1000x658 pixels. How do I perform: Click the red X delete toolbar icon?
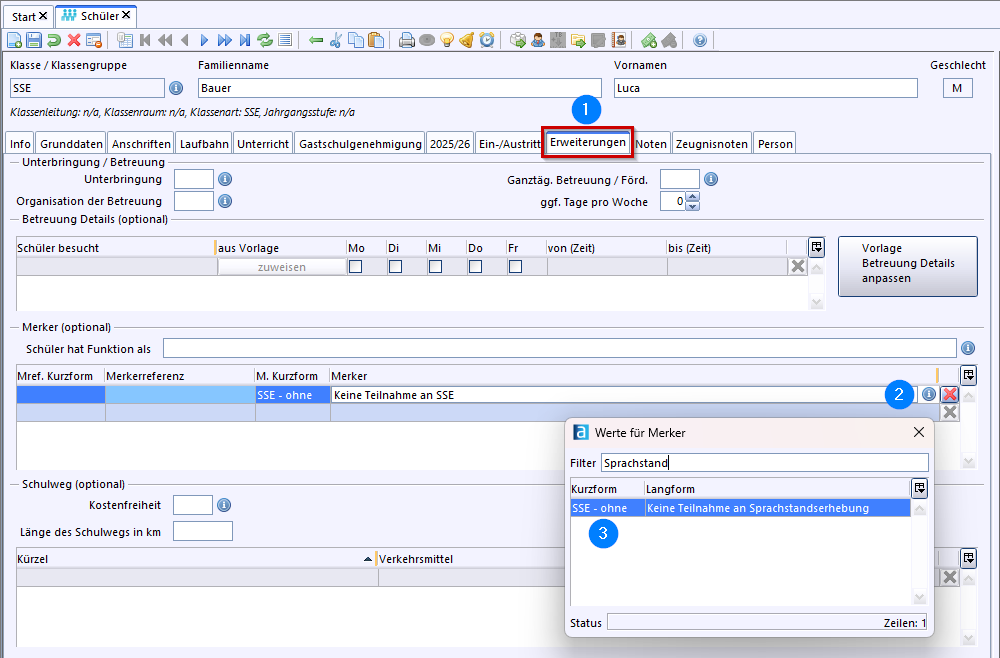(74, 40)
